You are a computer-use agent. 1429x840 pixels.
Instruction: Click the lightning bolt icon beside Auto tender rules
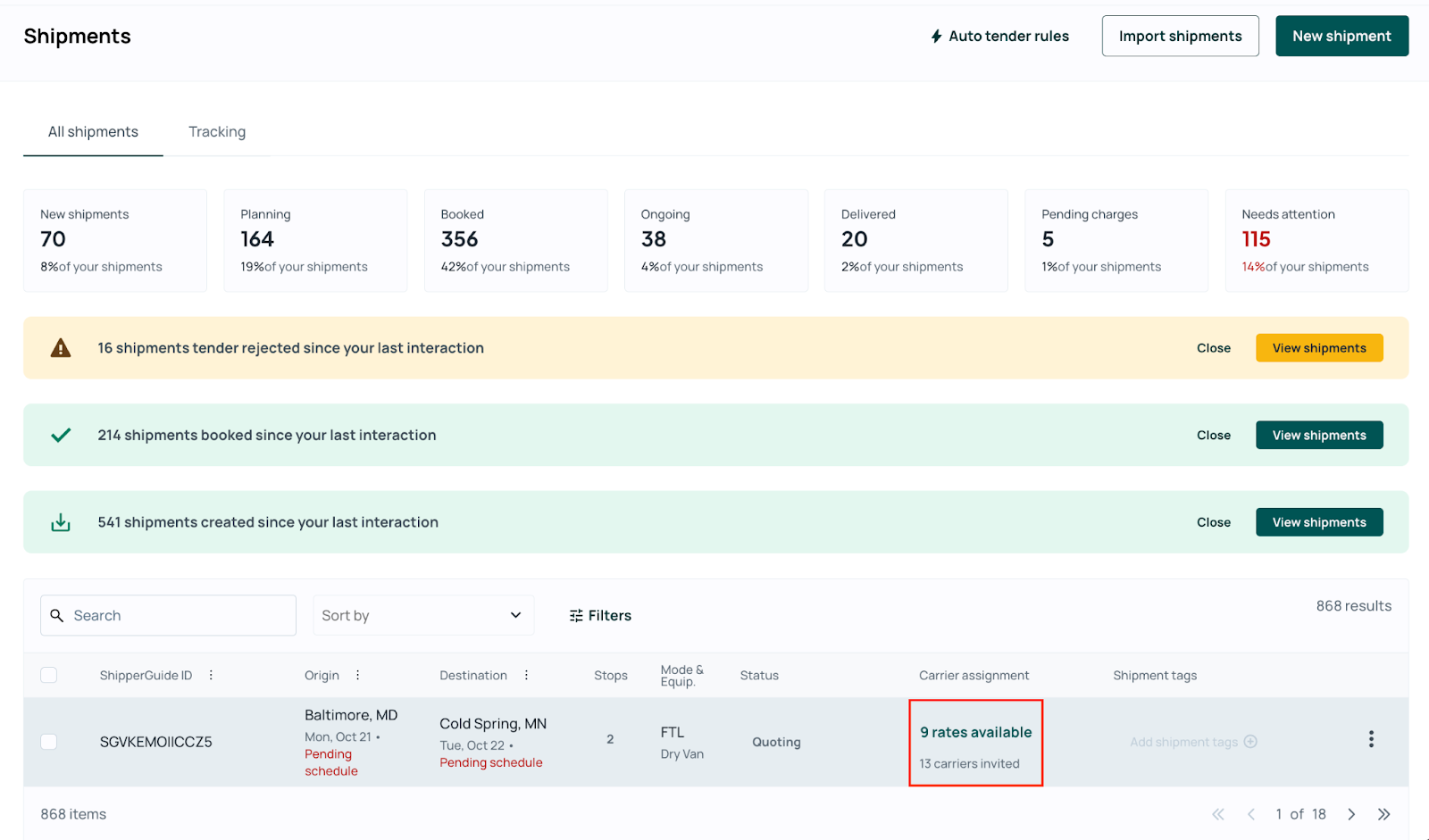[936, 36]
